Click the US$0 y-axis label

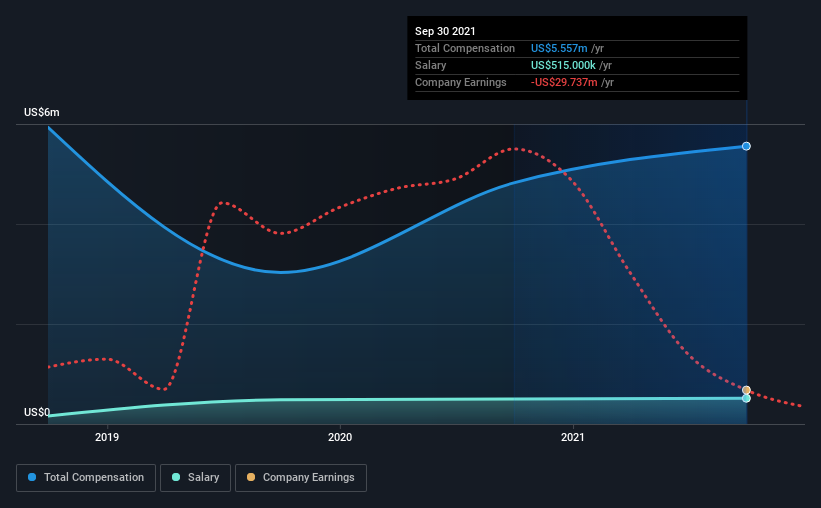(37, 413)
